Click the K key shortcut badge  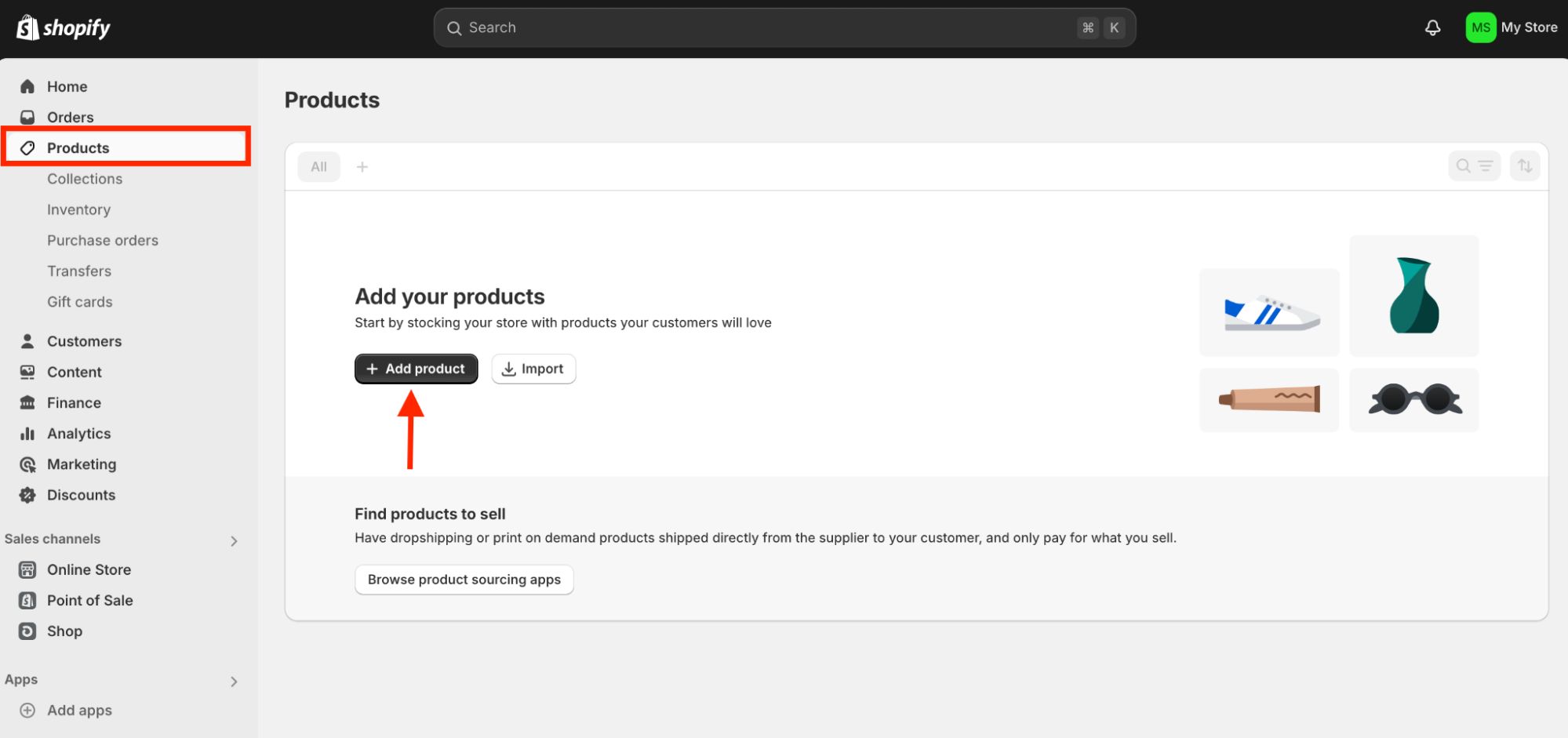point(1114,28)
